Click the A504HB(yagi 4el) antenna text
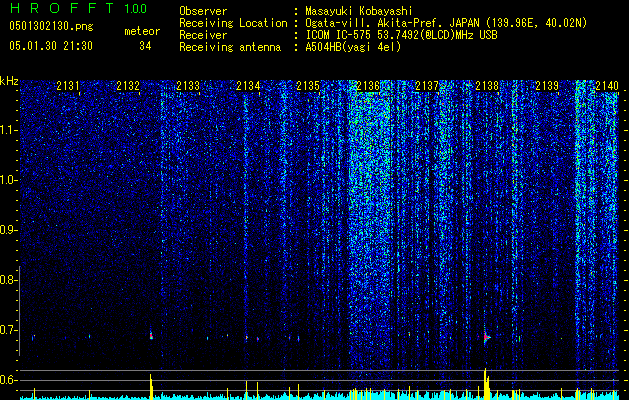 pos(353,47)
